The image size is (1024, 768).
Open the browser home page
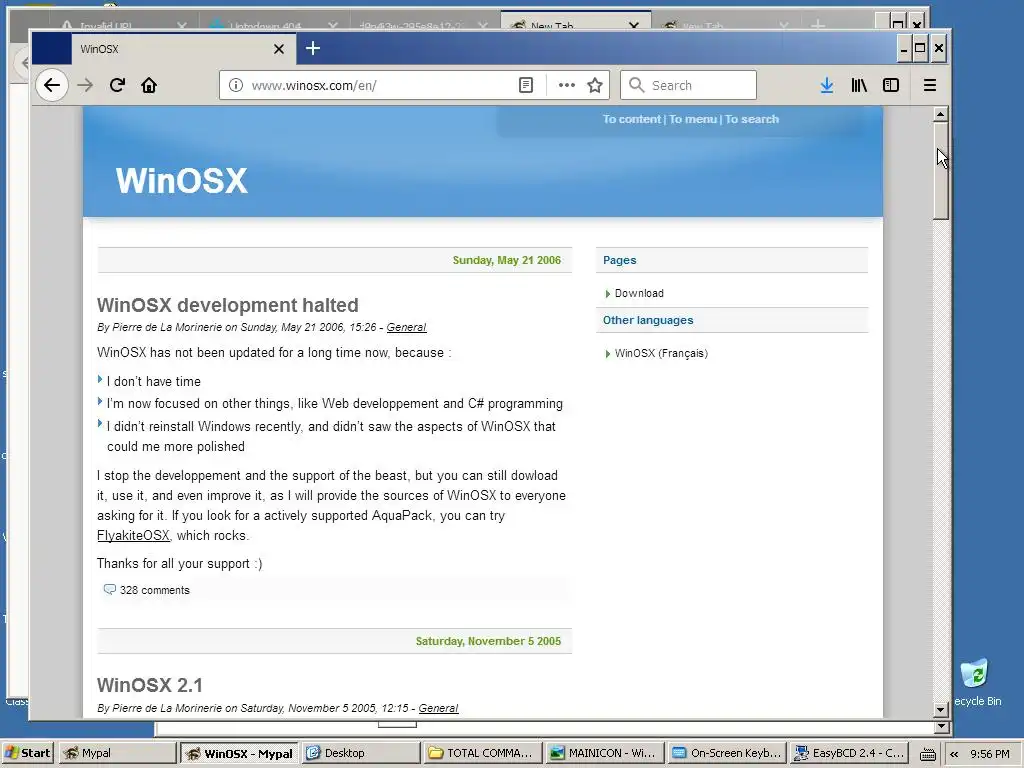pyautogui.click(x=149, y=86)
